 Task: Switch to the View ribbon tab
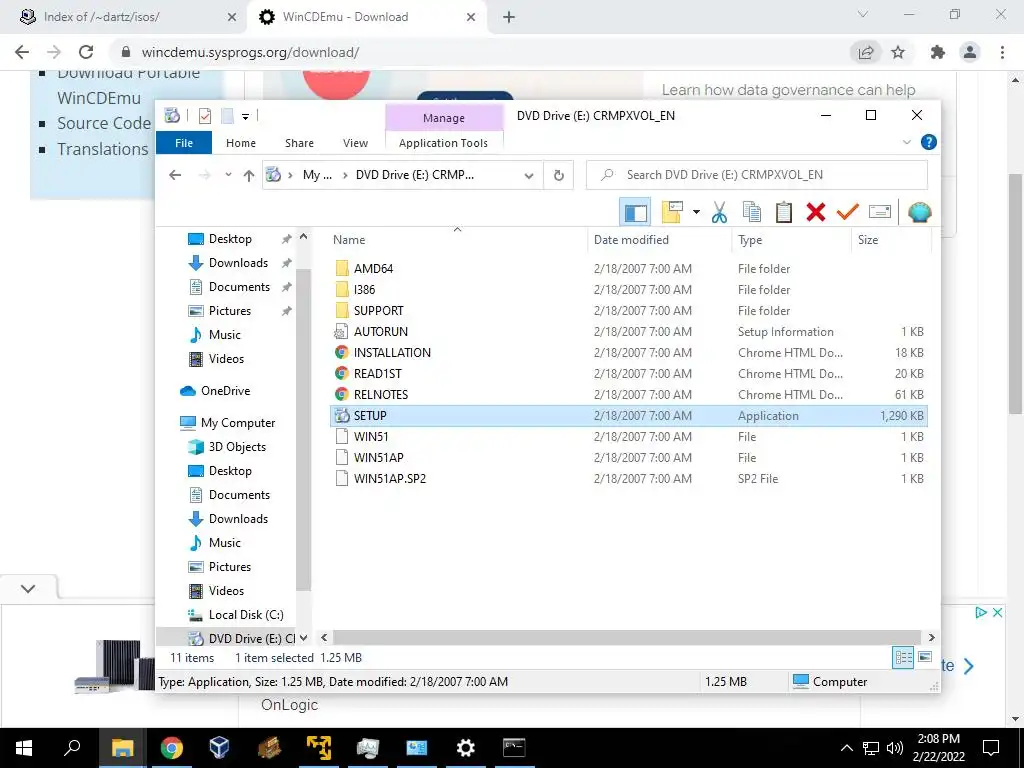point(355,143)
